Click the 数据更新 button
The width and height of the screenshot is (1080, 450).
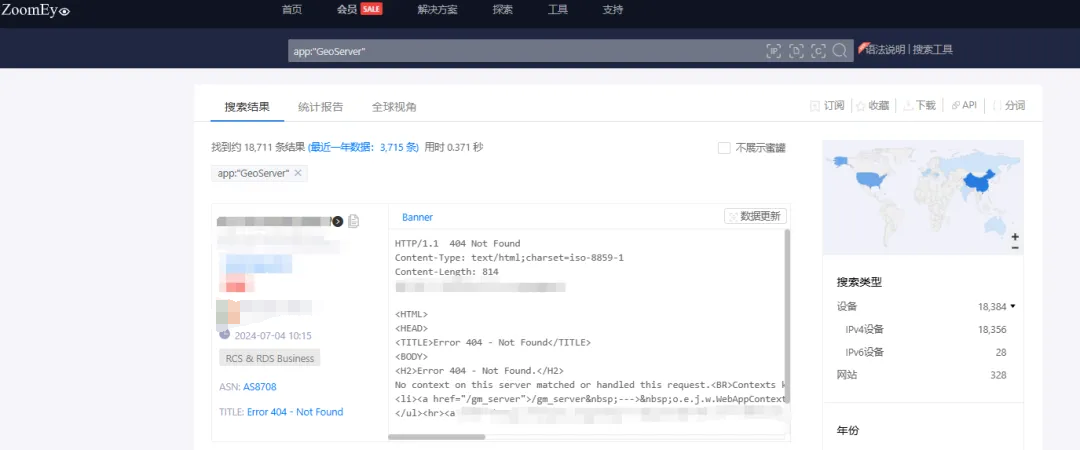click(755, 216)
